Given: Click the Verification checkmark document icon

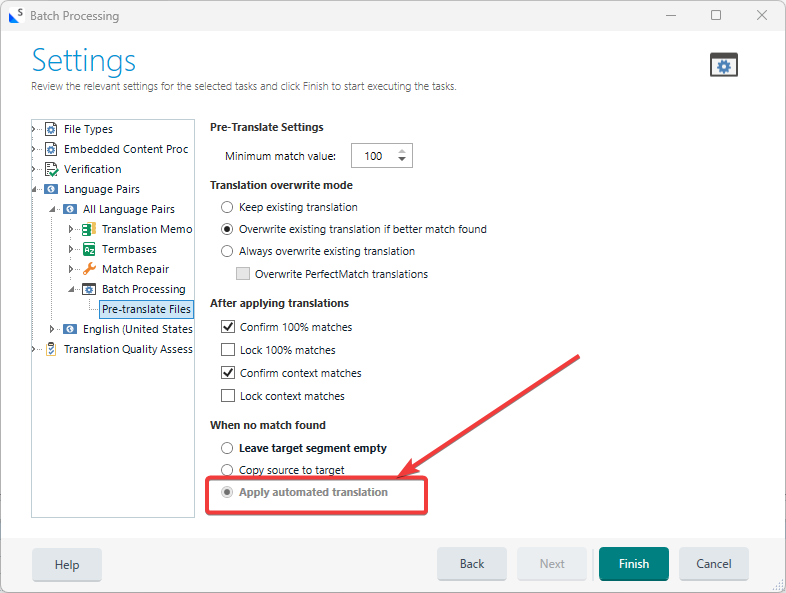Looking at the screenshot, I should tap(51, 169).
